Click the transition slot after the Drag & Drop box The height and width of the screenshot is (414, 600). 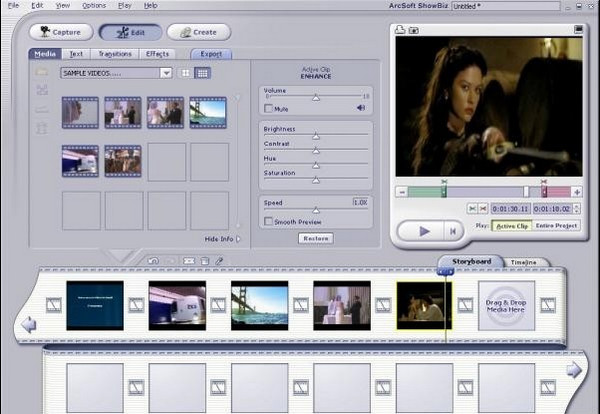click(x=548, y=305)
